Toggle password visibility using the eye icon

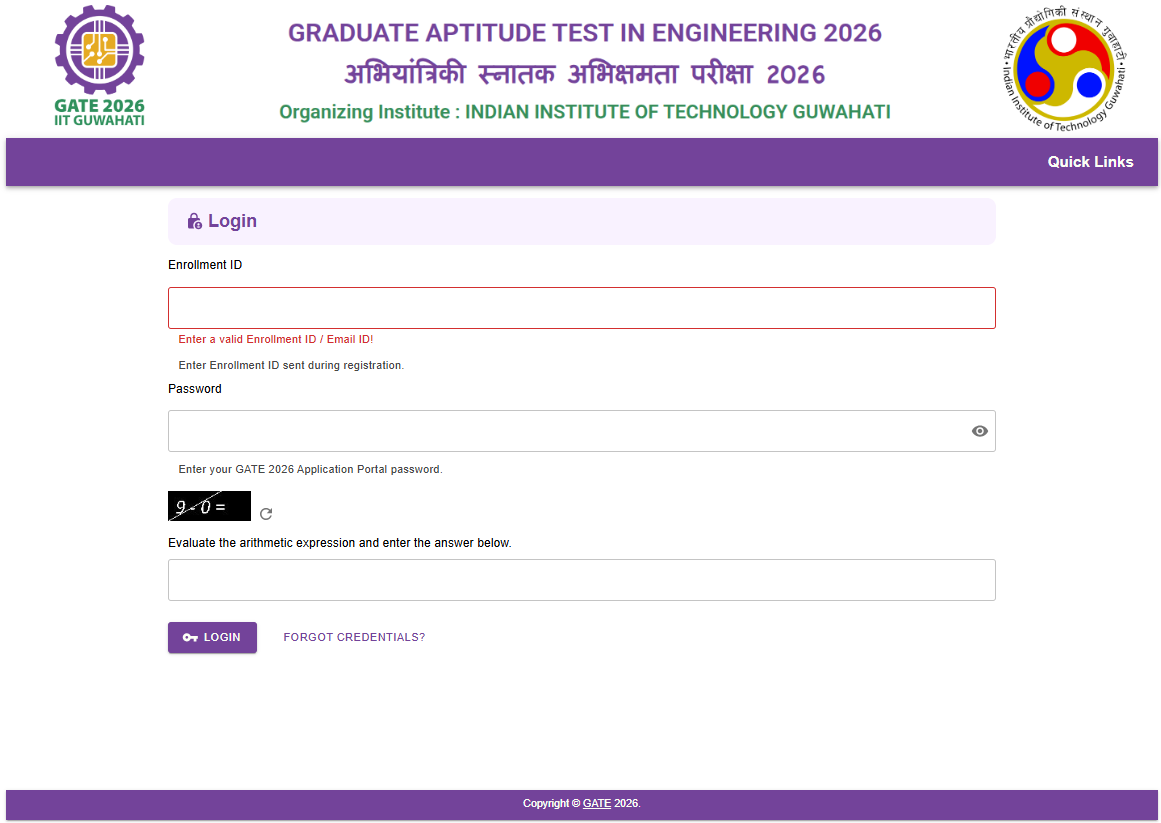pyautogui.click(x=979, y=430)
